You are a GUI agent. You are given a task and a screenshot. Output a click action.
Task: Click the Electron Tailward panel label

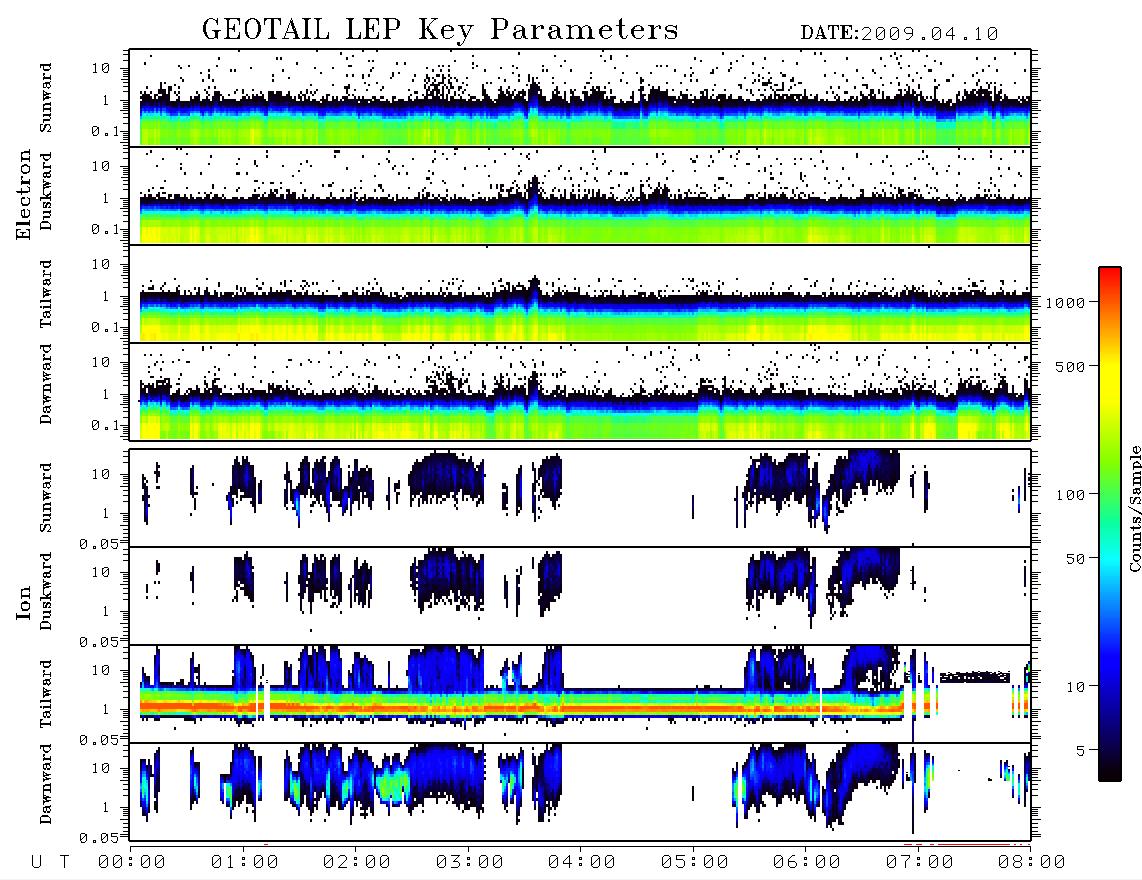(x=46, y=294)
